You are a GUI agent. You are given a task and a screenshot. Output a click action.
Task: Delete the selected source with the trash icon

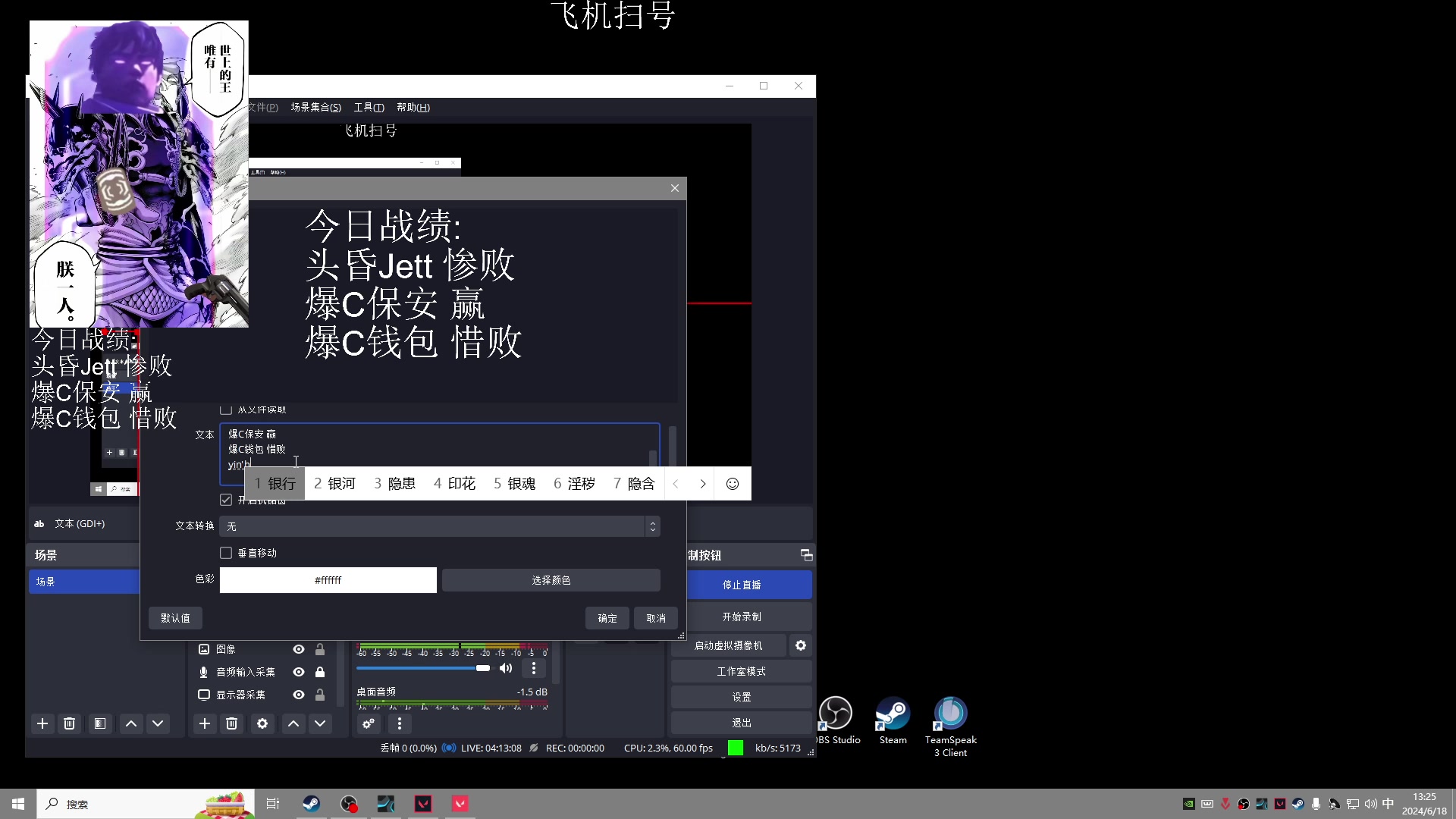(x=232, y=723)
